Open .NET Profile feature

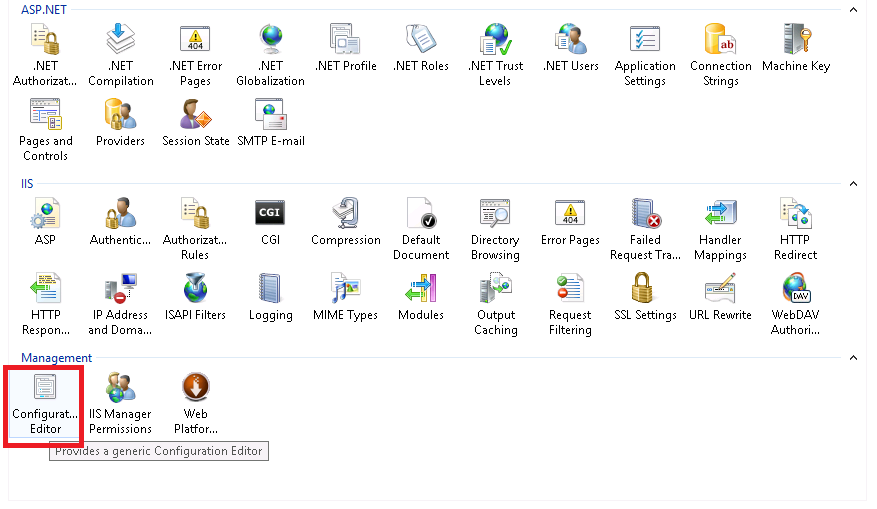346,48
